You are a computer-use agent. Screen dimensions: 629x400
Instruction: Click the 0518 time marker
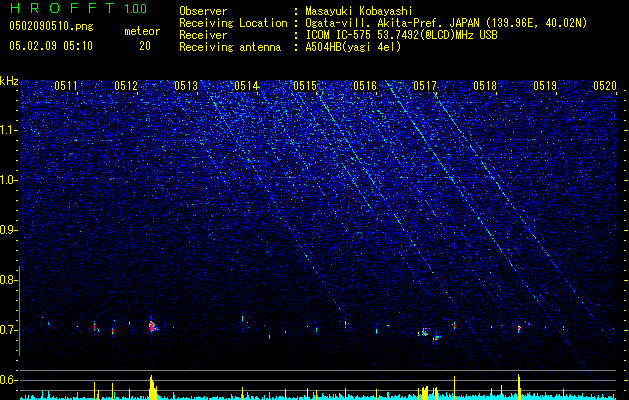tap(485, 86)
